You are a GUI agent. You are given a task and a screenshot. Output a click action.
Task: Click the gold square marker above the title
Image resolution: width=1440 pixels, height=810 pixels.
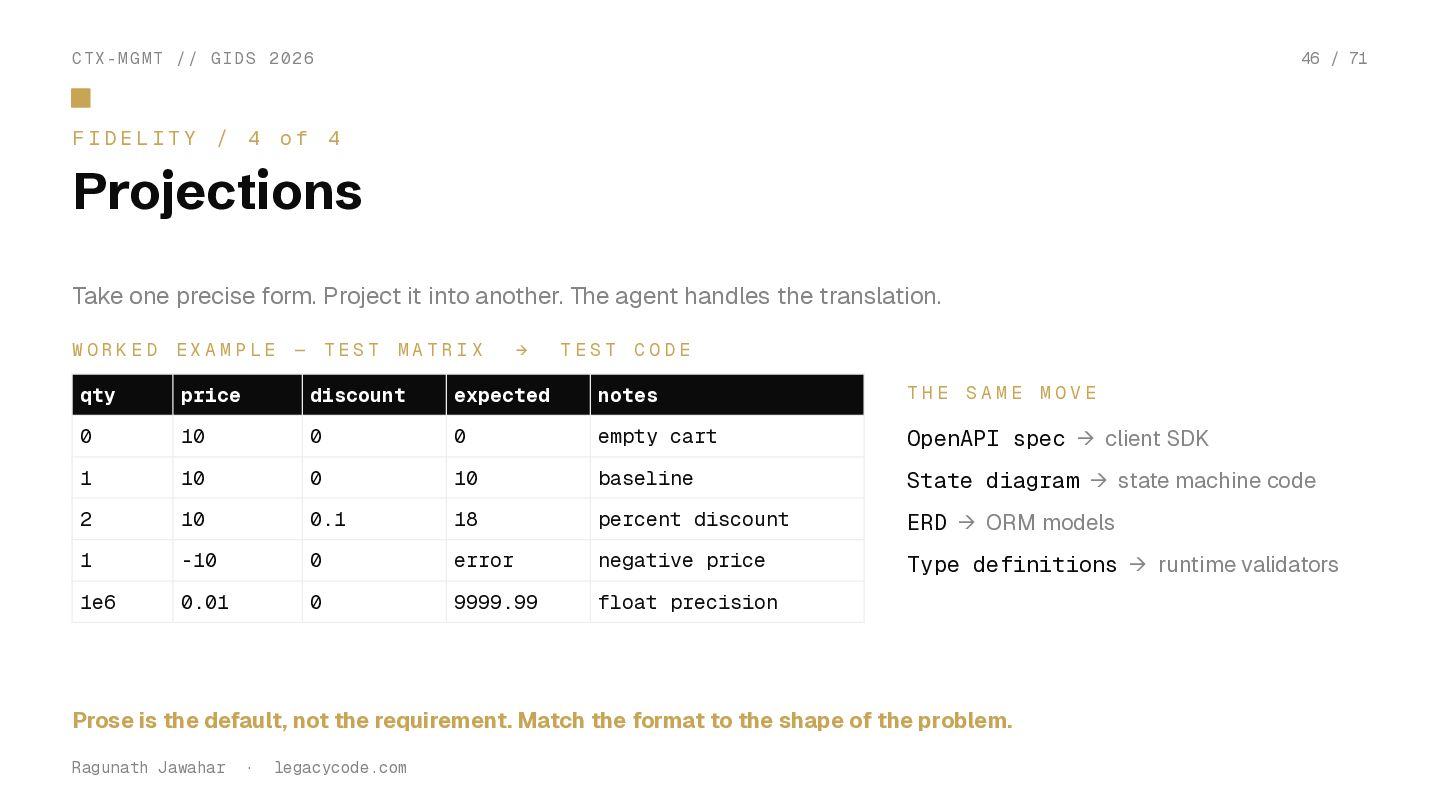(x=81, y=98)
